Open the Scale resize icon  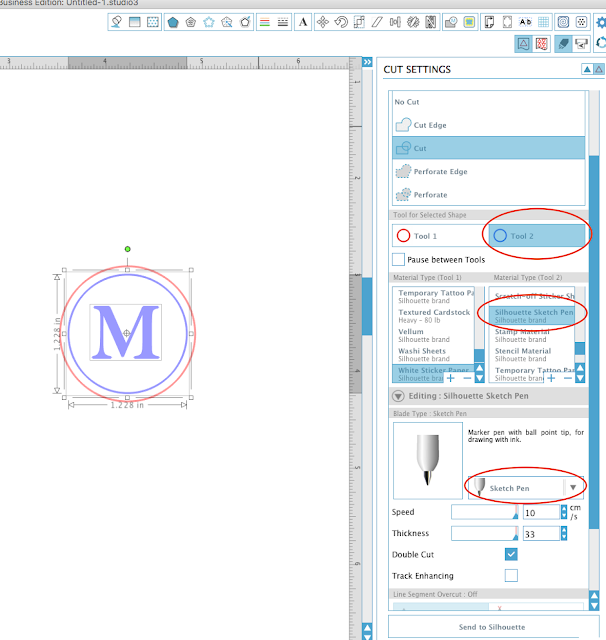pyautogui.click(x=359, y=22)
